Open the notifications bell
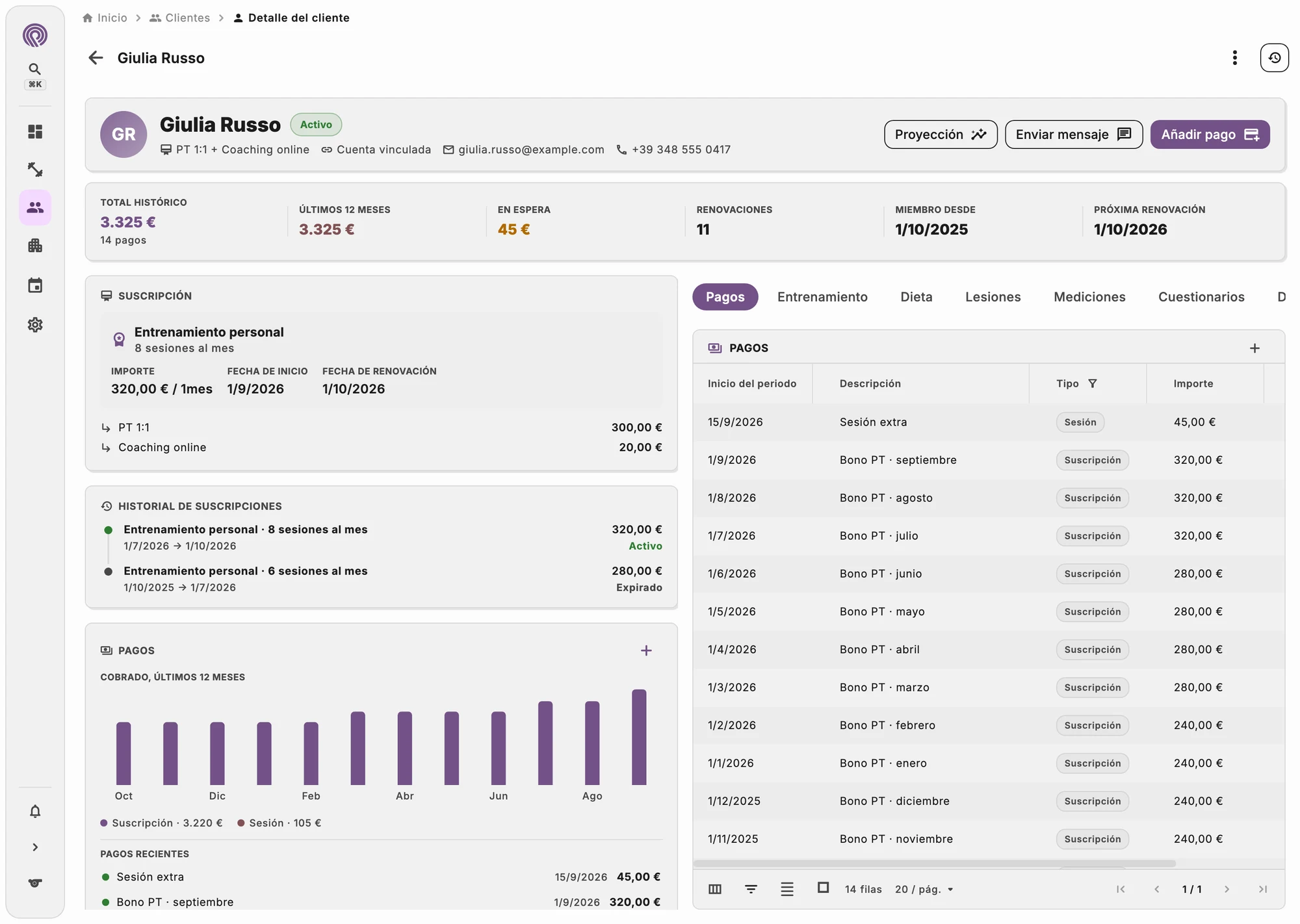The image size is (1300, 924). (35, 812)
